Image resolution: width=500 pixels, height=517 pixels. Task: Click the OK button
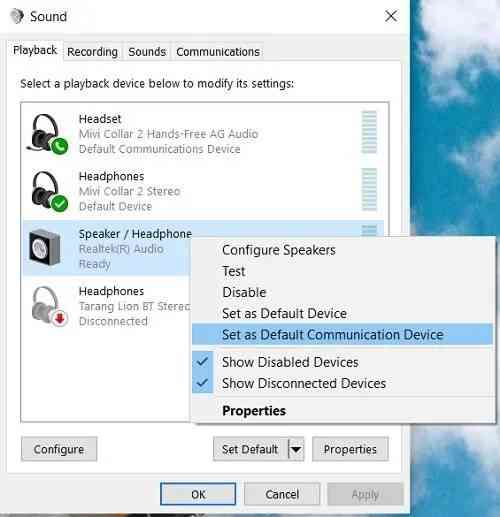198,494
